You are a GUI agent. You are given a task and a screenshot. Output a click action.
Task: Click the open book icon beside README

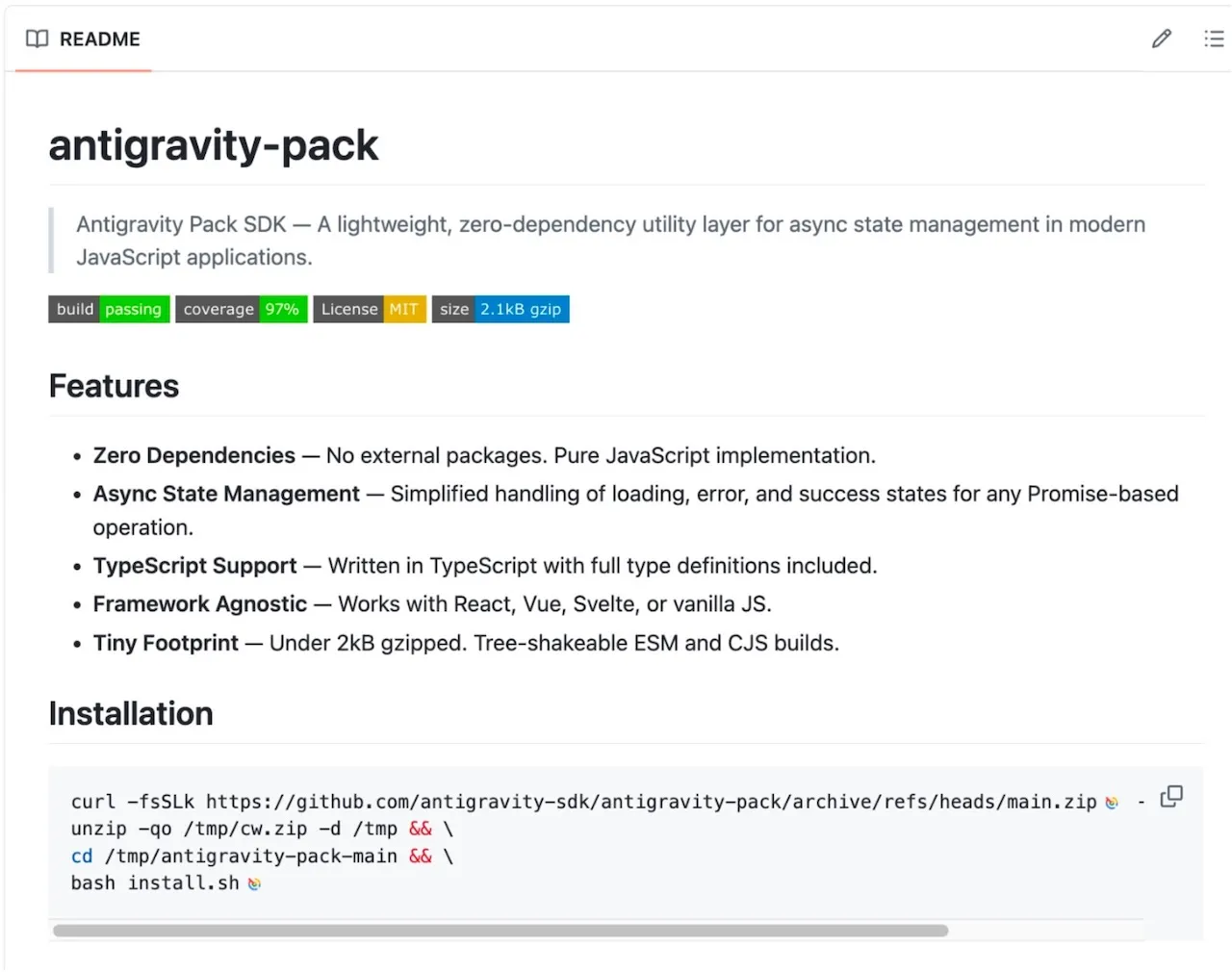[x=36, y=39]
